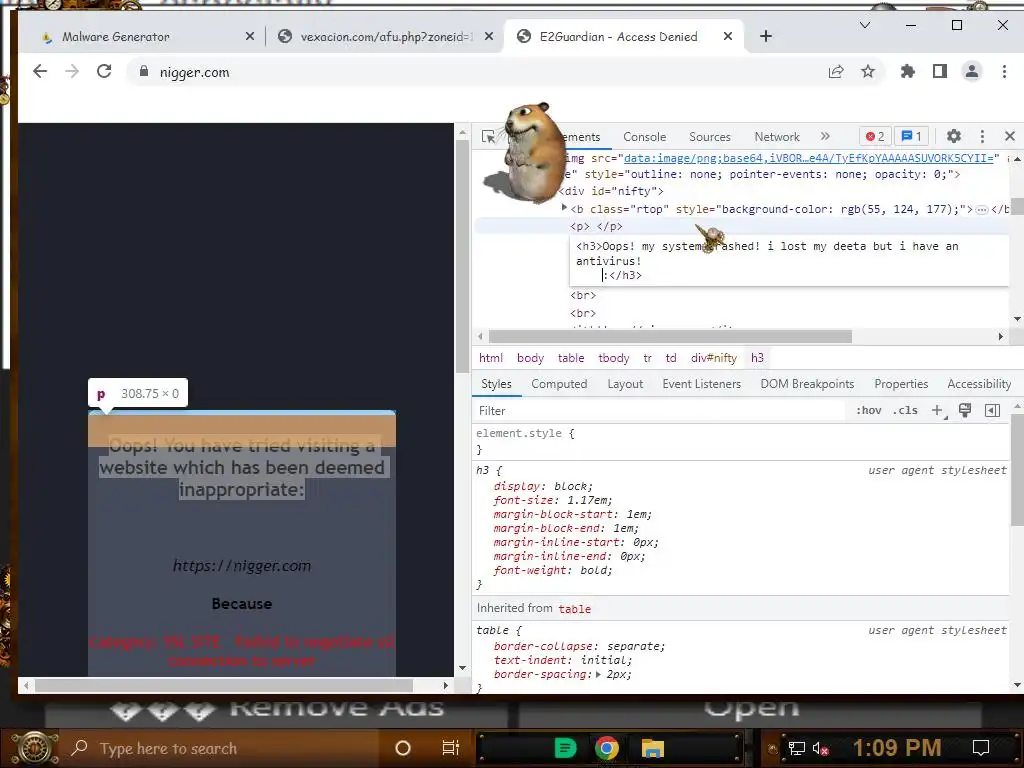Screen dimensions: 1024x768
Task: Toggle .cls element classes panel
Action: (905, 410)
